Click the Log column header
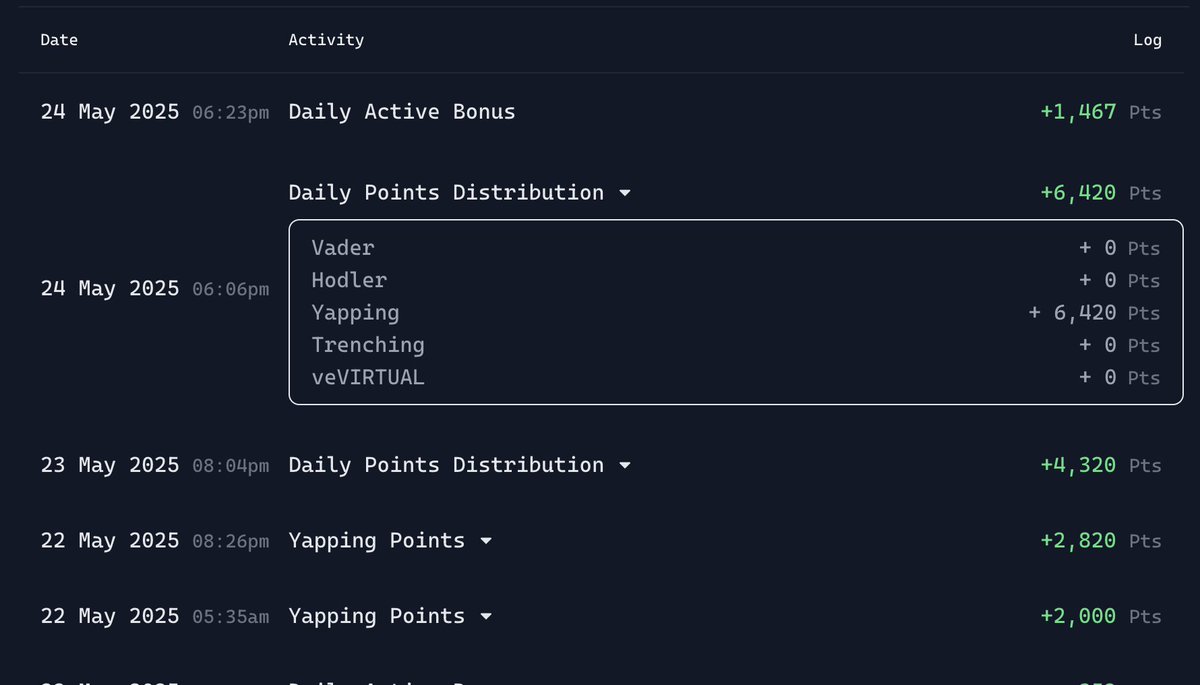 [x=1147, y=40]
